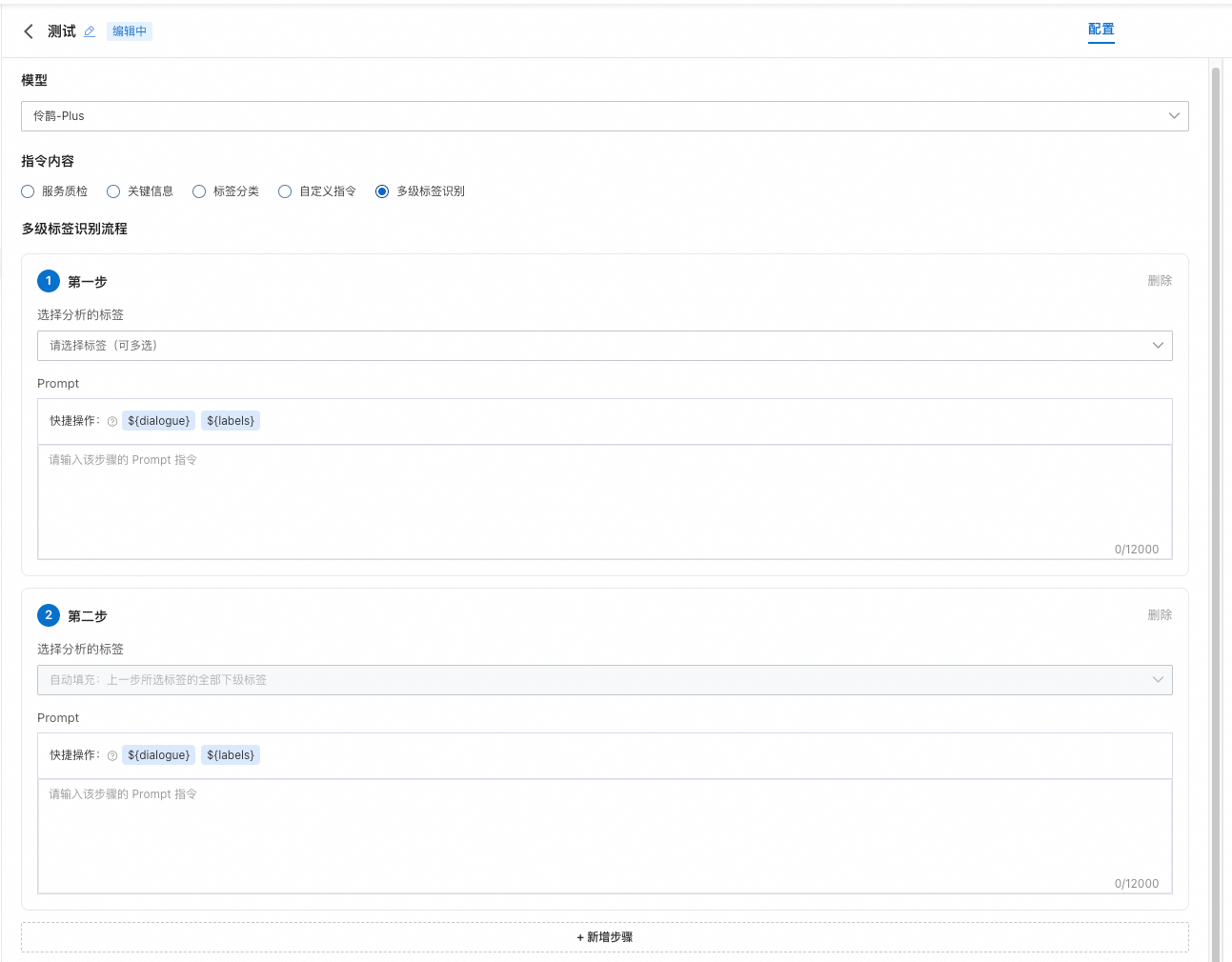Add a step with 新增步骤 button

605,937
